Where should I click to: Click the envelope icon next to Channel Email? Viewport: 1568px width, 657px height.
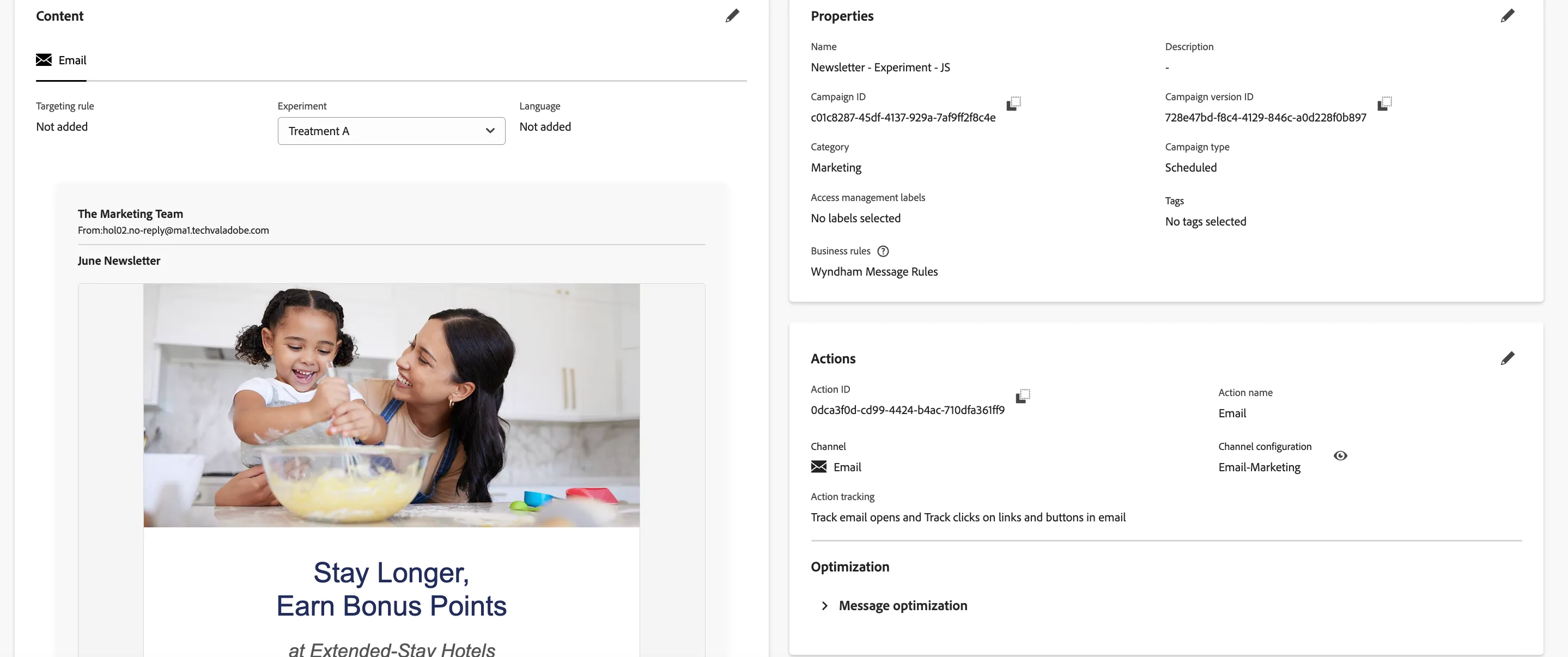[819, 466]
